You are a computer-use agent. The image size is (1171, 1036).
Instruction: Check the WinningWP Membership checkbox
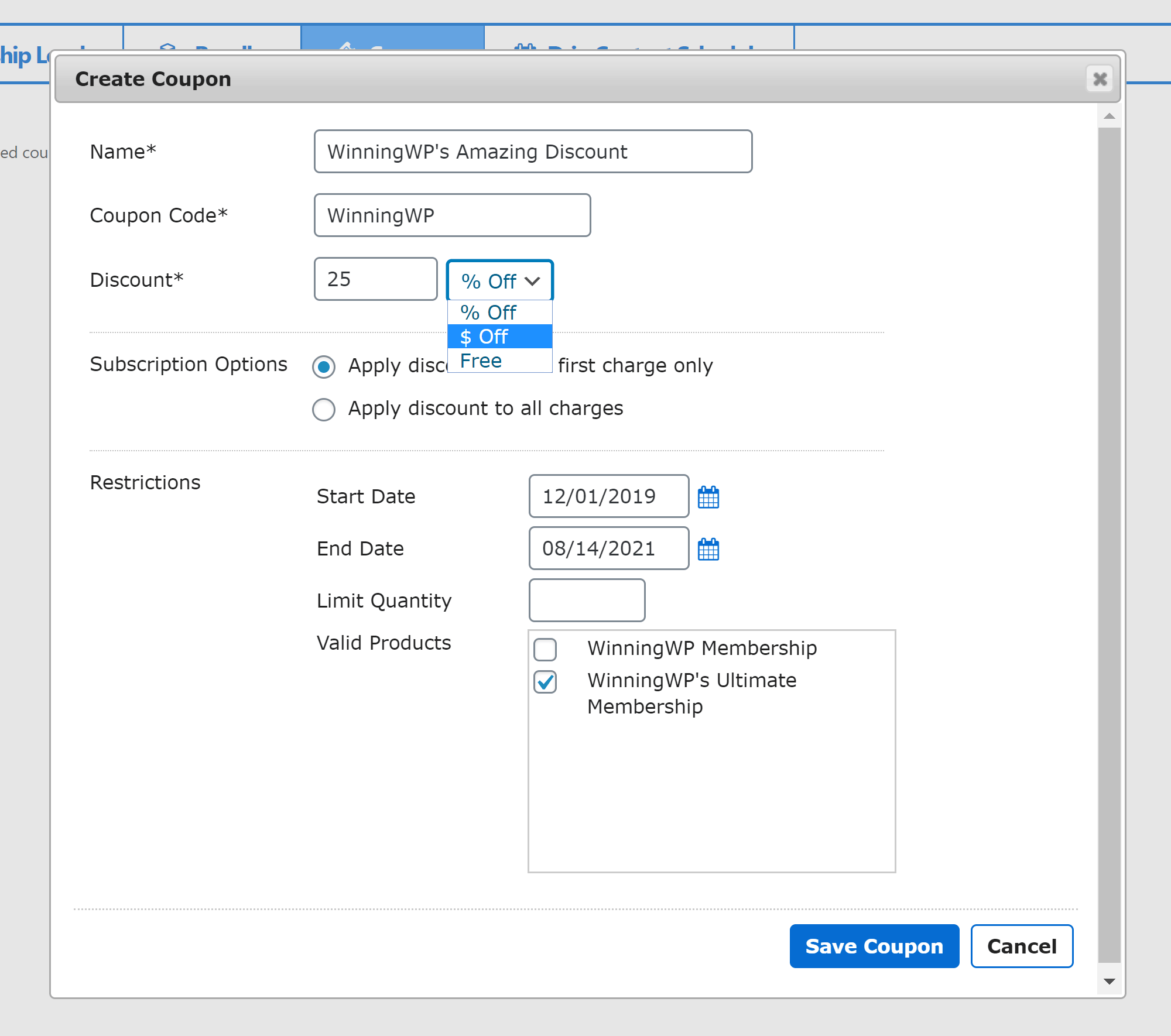pos(545,649)
